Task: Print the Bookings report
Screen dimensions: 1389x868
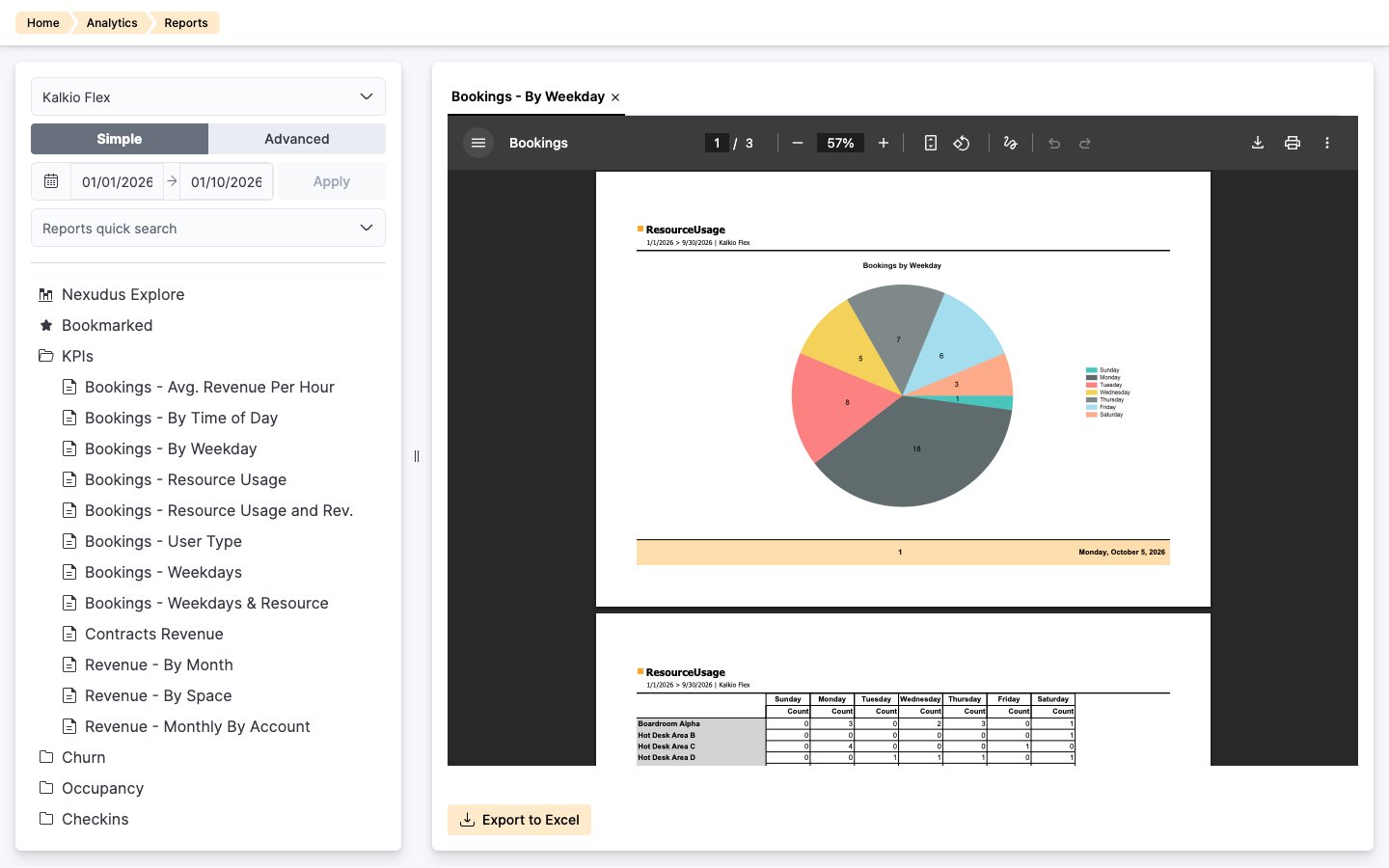Action: pos(1293,143)
